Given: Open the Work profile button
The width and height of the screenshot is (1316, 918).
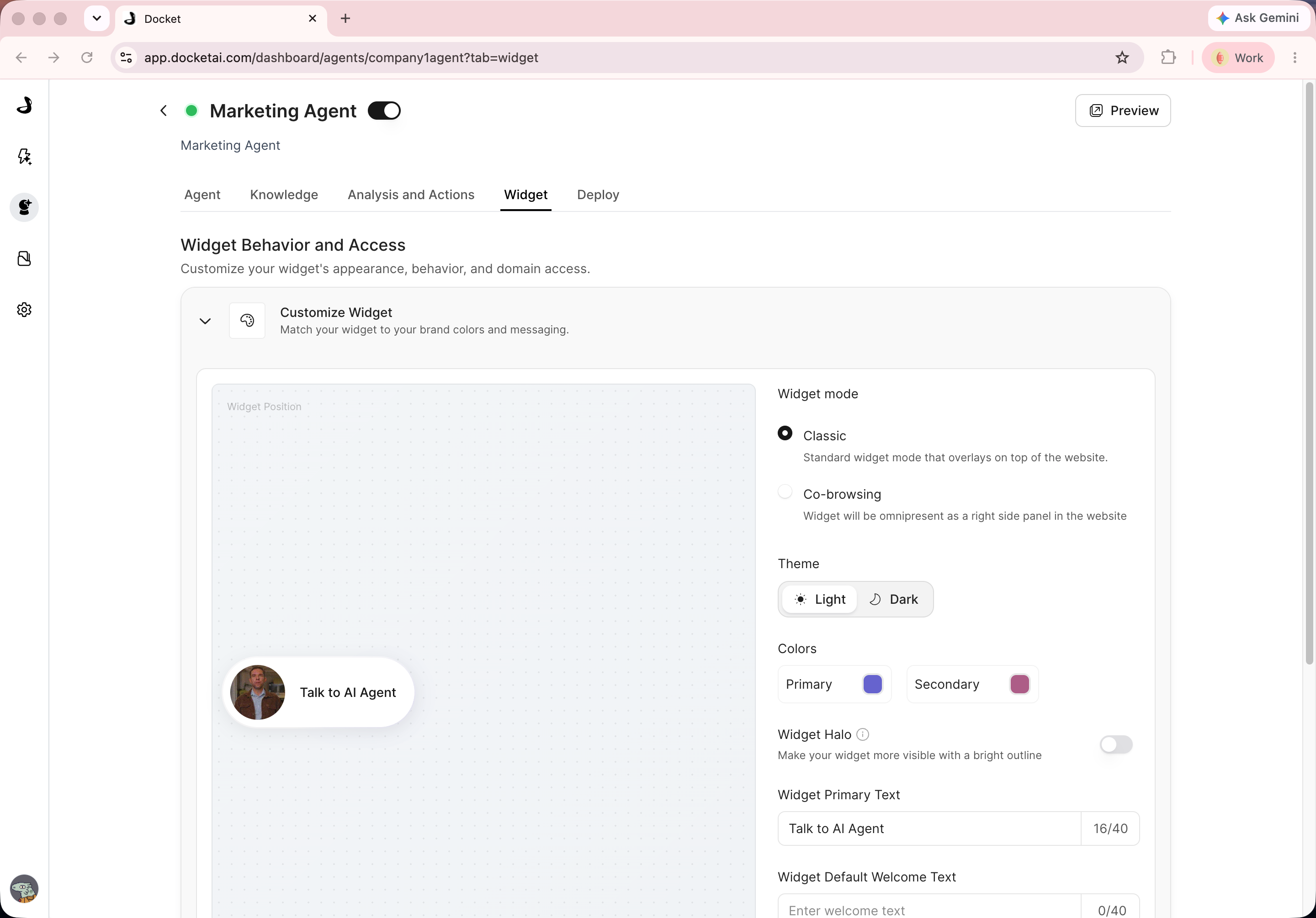Looking at the screenshot, I should (x=1238, y=57).
